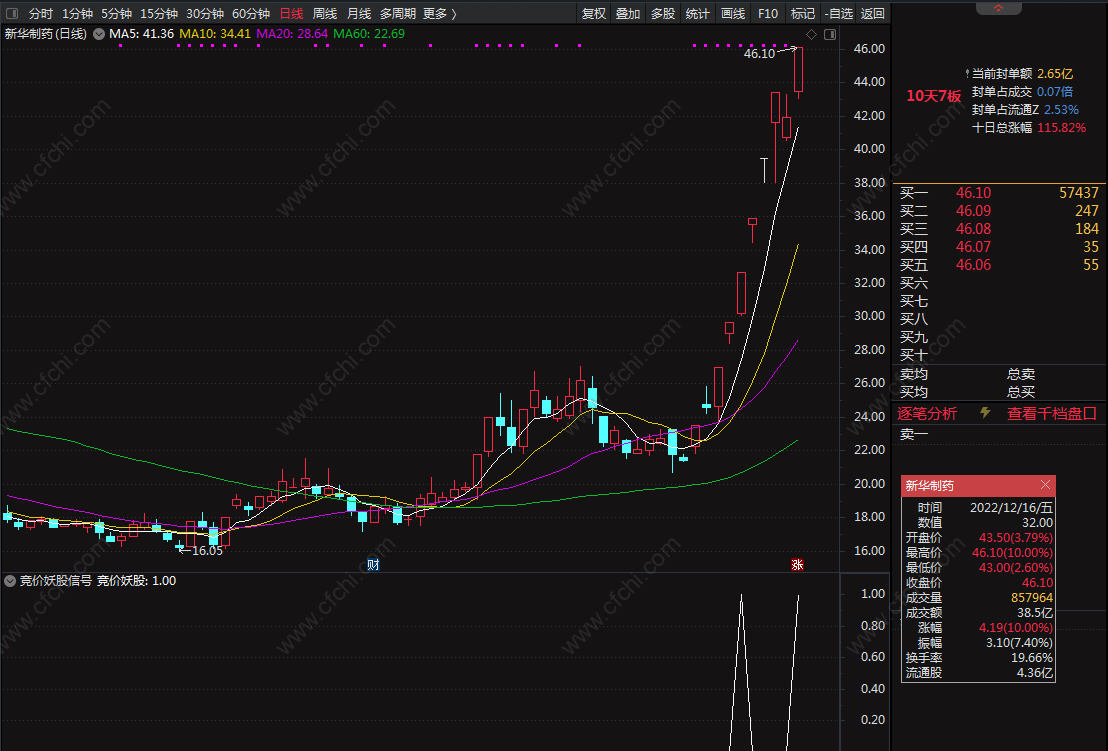Click 买三 bid price 46.08

pyautogui.click(x=973, y=229)
